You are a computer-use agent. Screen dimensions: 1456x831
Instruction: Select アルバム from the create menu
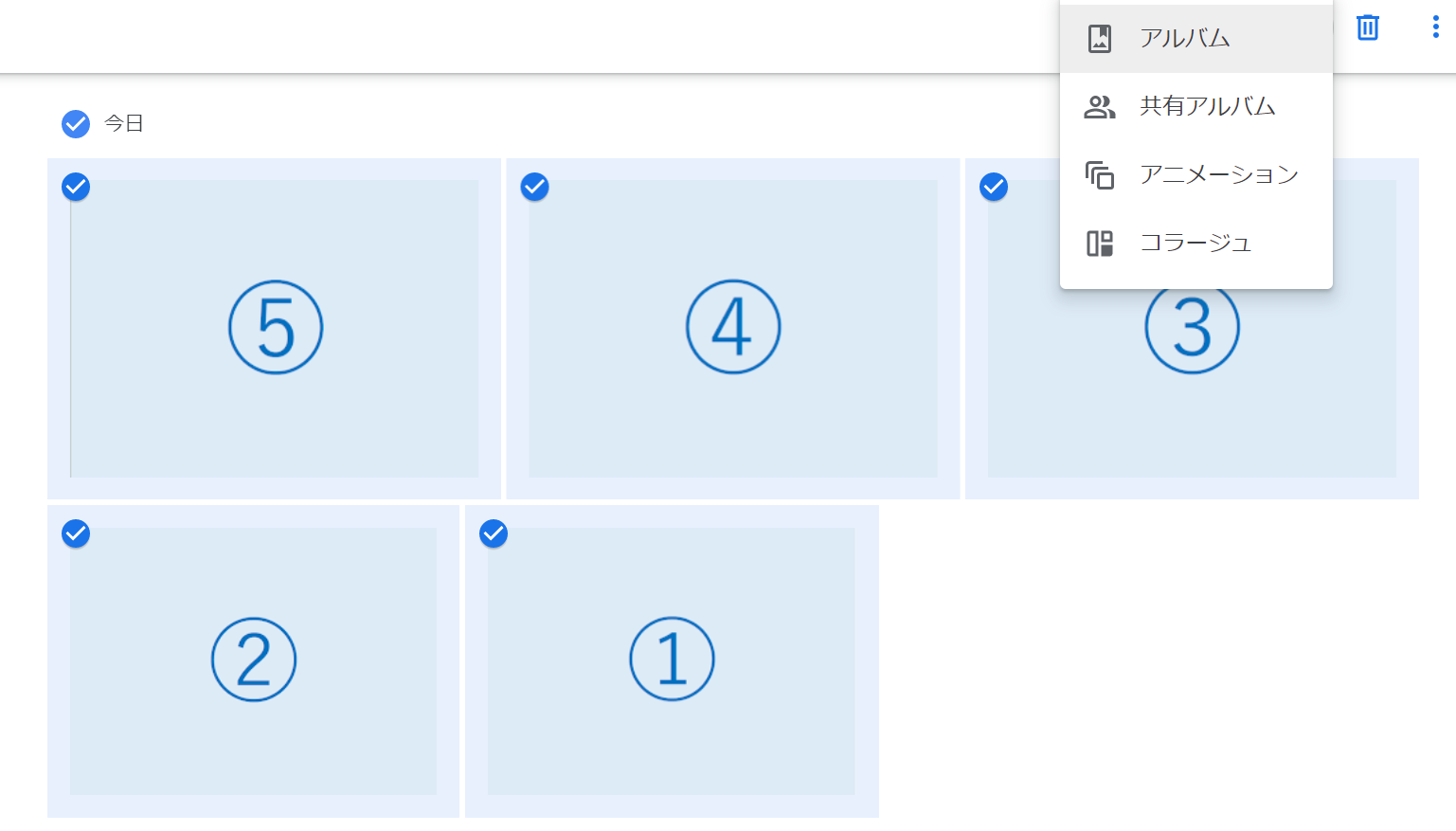(x=1184, y=39)
